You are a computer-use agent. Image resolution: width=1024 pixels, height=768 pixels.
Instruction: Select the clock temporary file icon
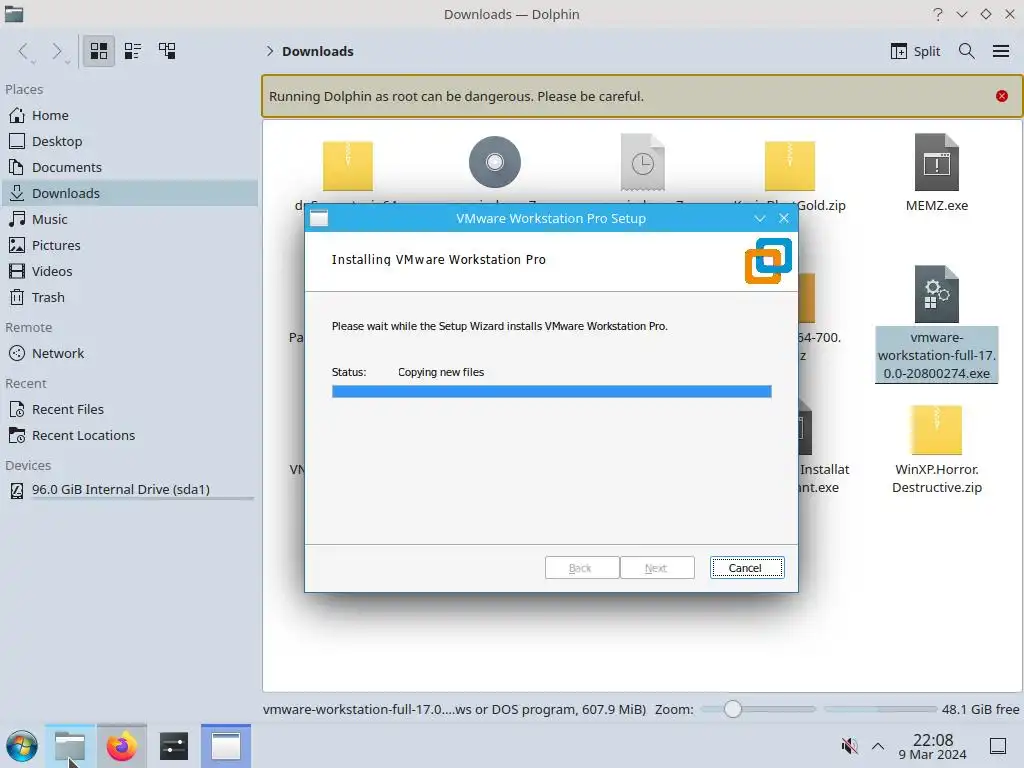643,163
